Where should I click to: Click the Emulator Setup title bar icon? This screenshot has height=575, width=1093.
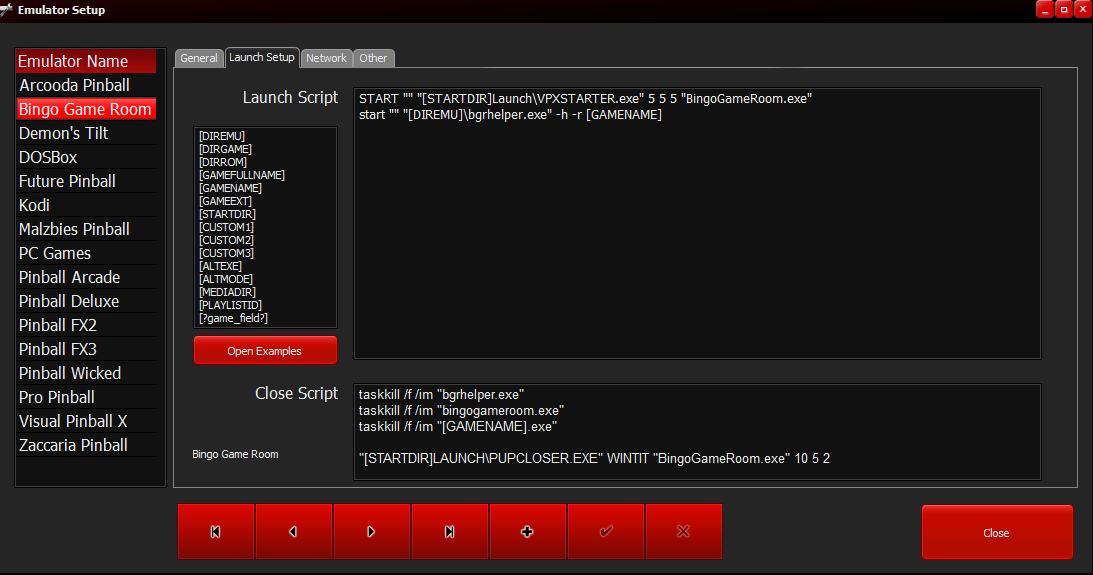point(8,10)
